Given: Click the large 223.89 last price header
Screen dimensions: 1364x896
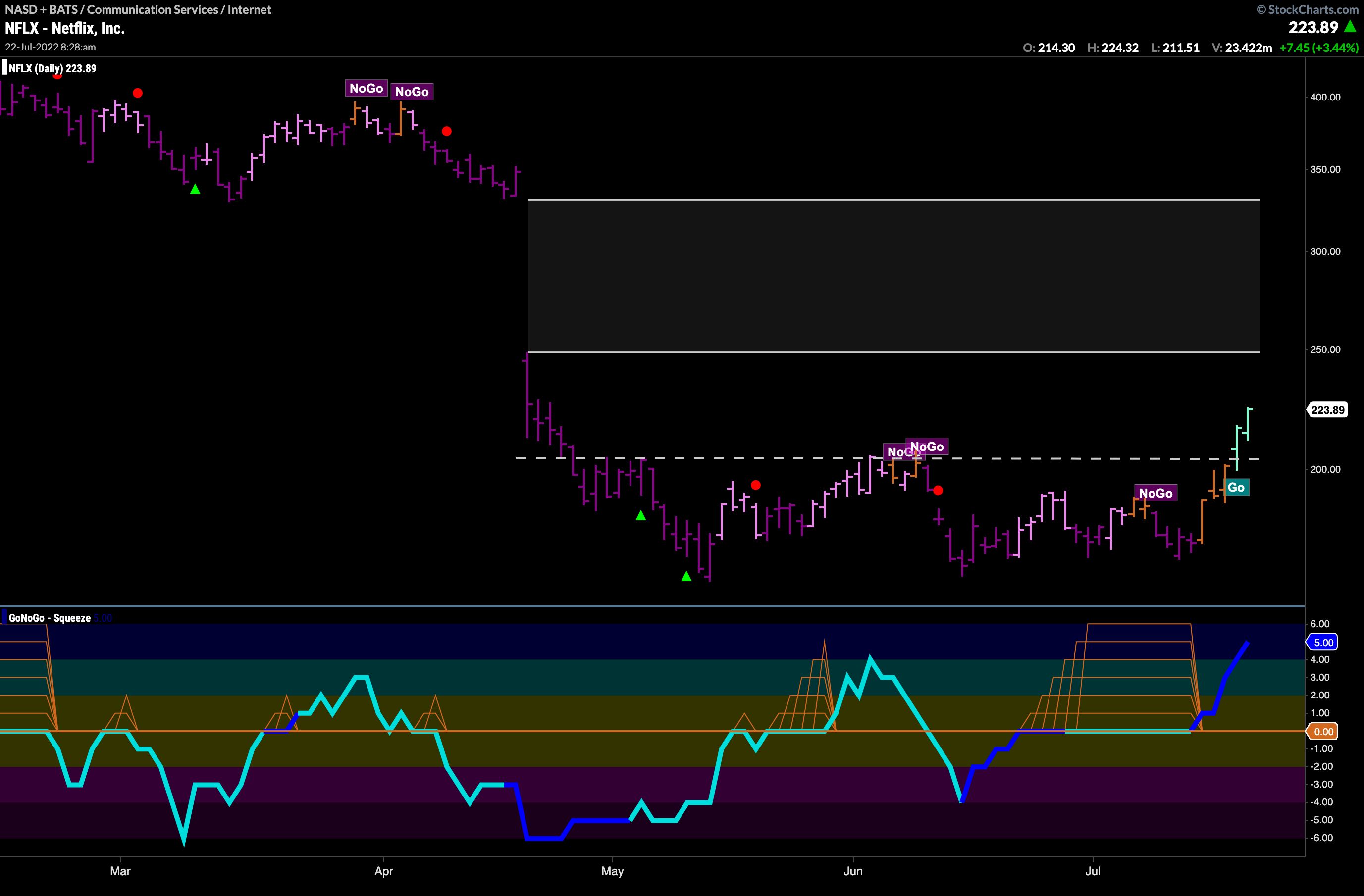Looking at the screenshot, I should pyautogui.click(x=1313, y=27).
